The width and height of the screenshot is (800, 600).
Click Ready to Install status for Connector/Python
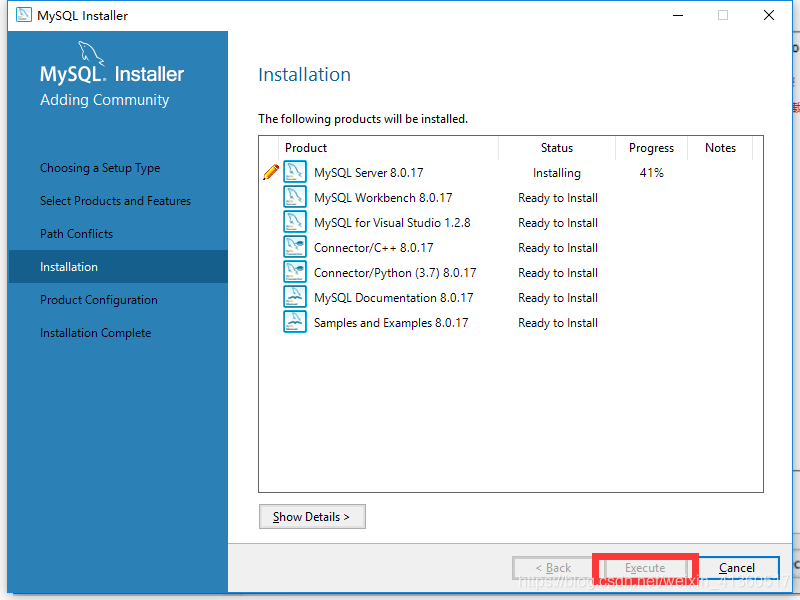[x=558, y=273]
